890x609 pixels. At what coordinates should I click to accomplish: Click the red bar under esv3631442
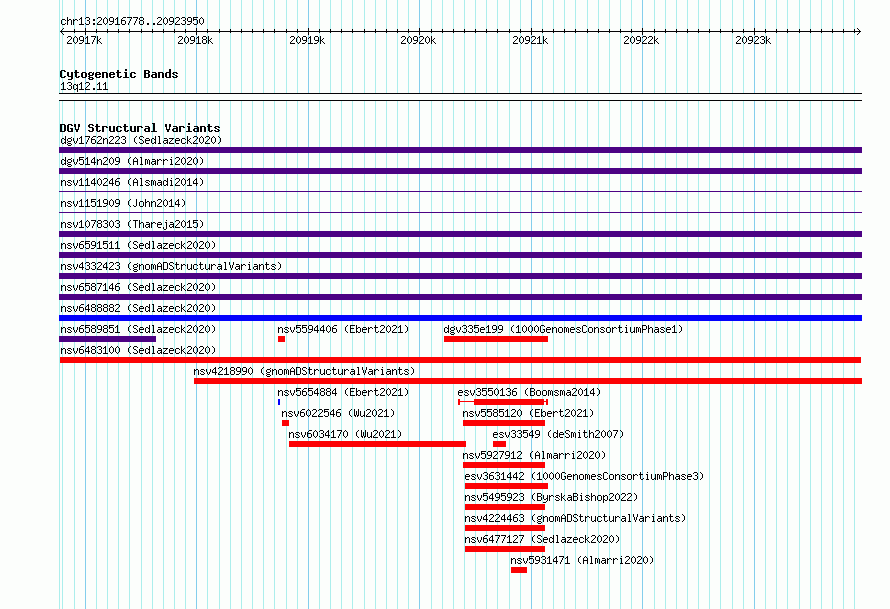pos(506,486)
